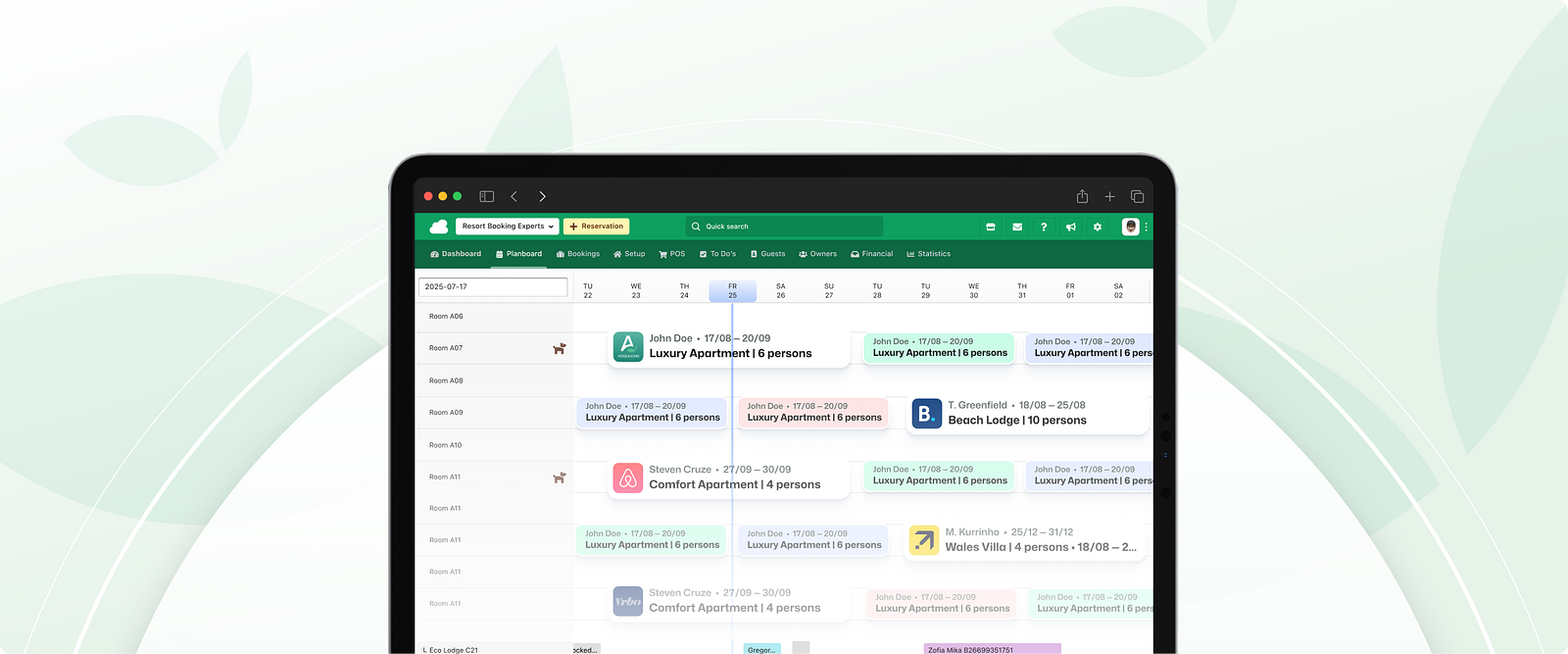
Task: Click the yellow Reservation button
Action: [596, 226]
